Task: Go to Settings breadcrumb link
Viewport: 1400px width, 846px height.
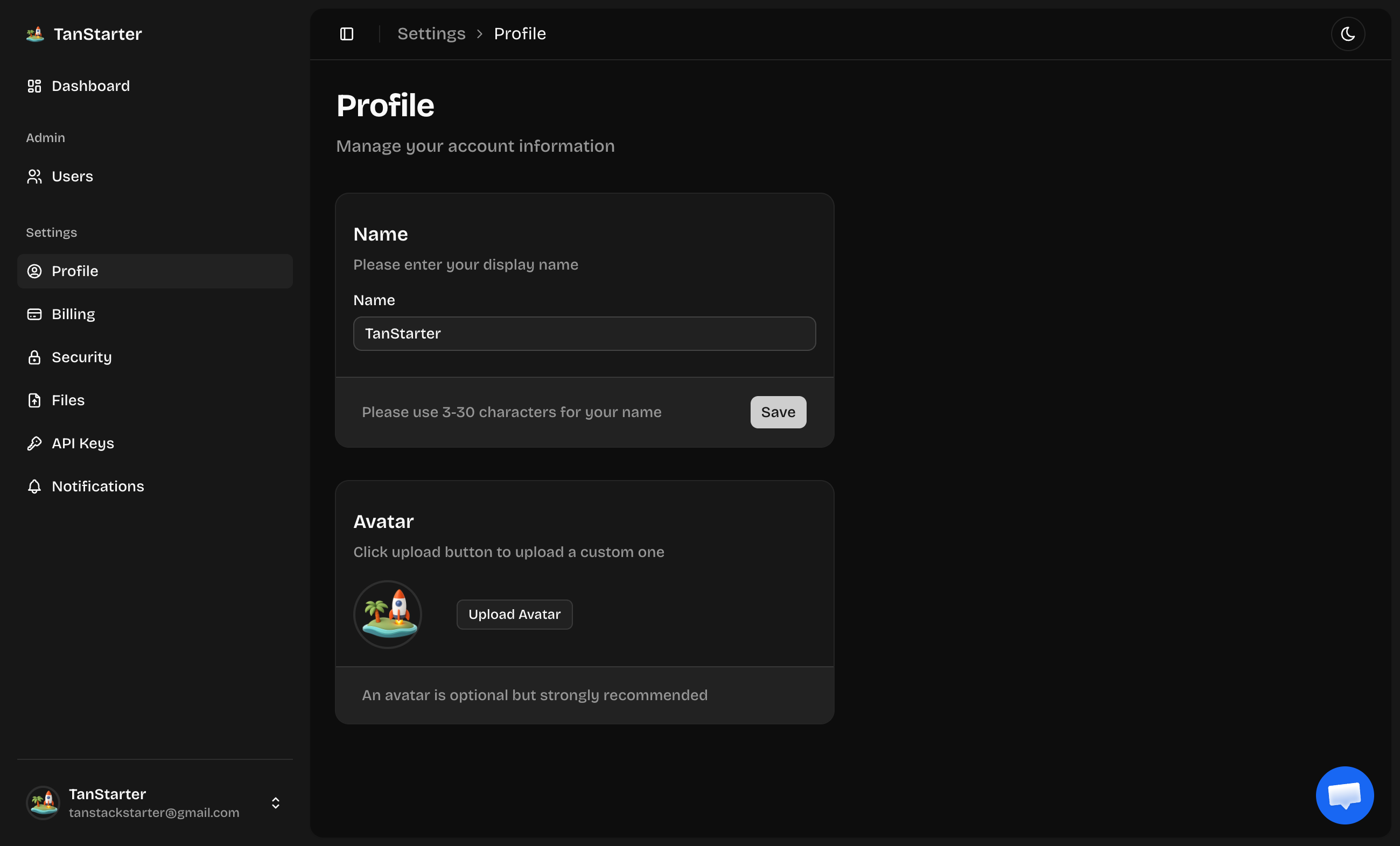Action: pyautogui.click(x=431, y=34)
